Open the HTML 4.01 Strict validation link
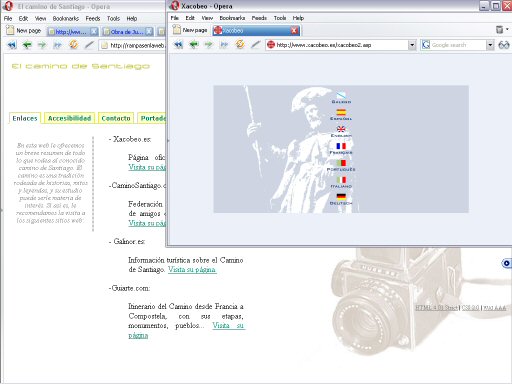 point(436,308)
